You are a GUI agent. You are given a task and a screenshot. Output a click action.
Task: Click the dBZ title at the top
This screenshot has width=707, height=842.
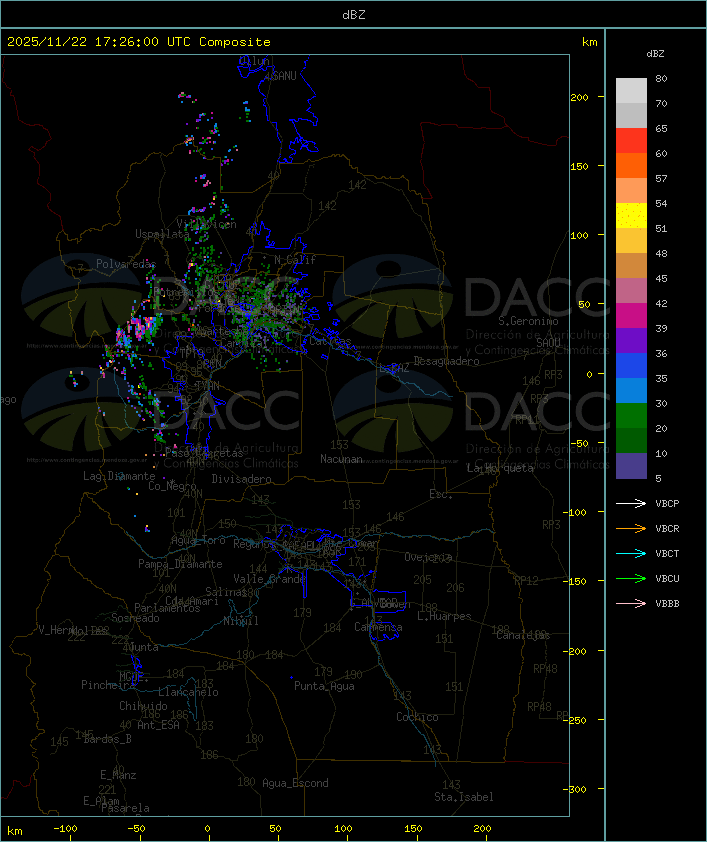[x=354, y=15]
